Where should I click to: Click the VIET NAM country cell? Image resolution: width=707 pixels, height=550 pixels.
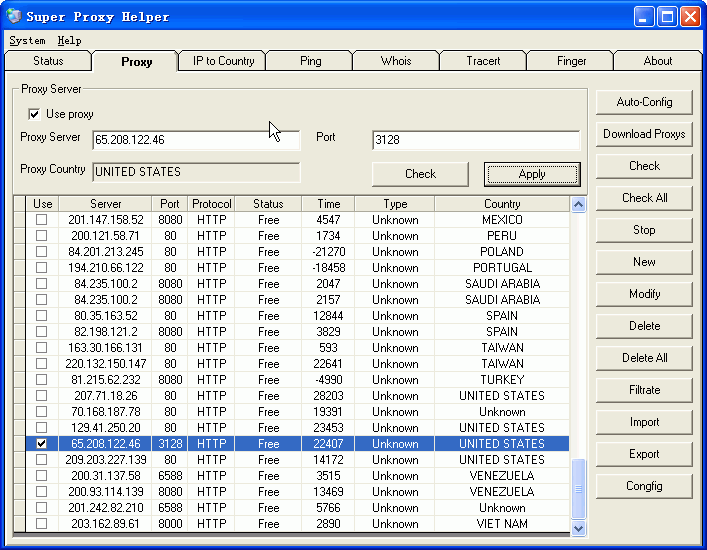tap(502, 524)
